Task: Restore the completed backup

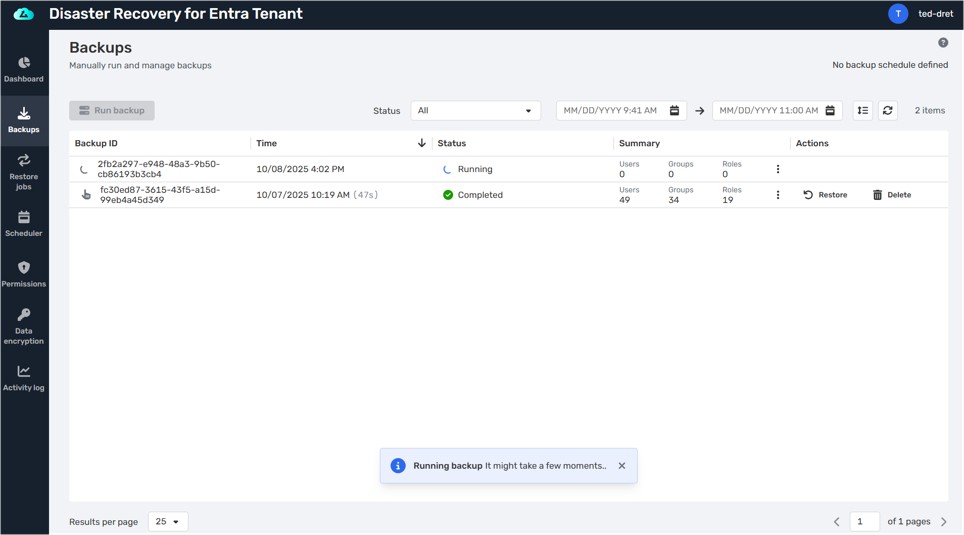Action: pos(825,195)
